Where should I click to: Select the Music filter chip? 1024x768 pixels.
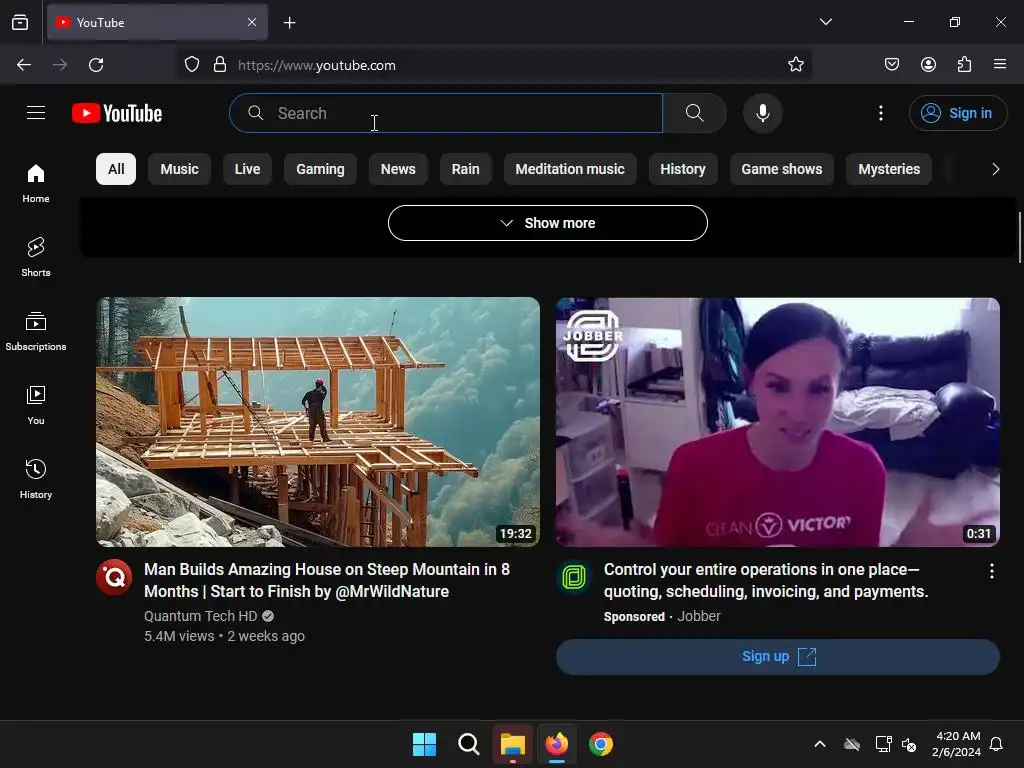click(180, 169)
